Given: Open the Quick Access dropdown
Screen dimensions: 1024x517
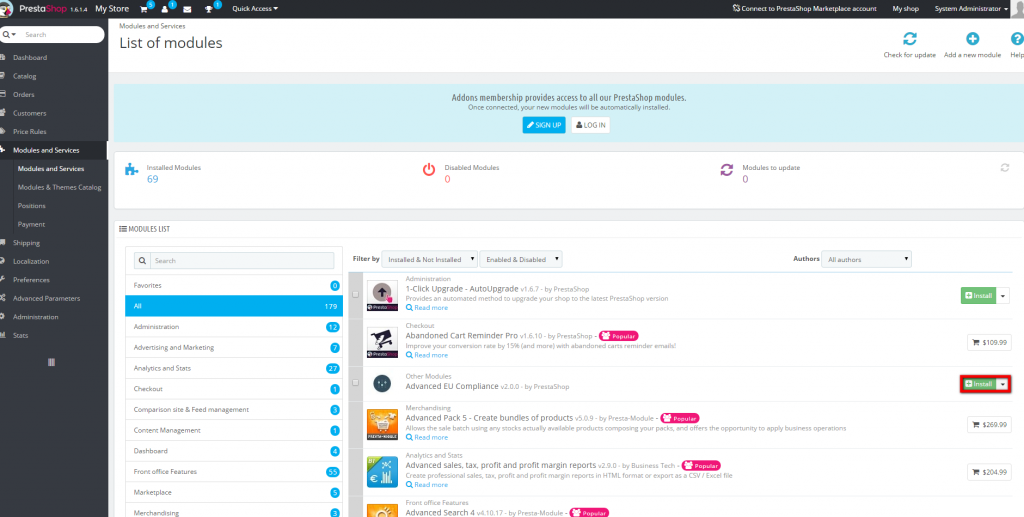Looking at the screenshot, I should [255, 9].
